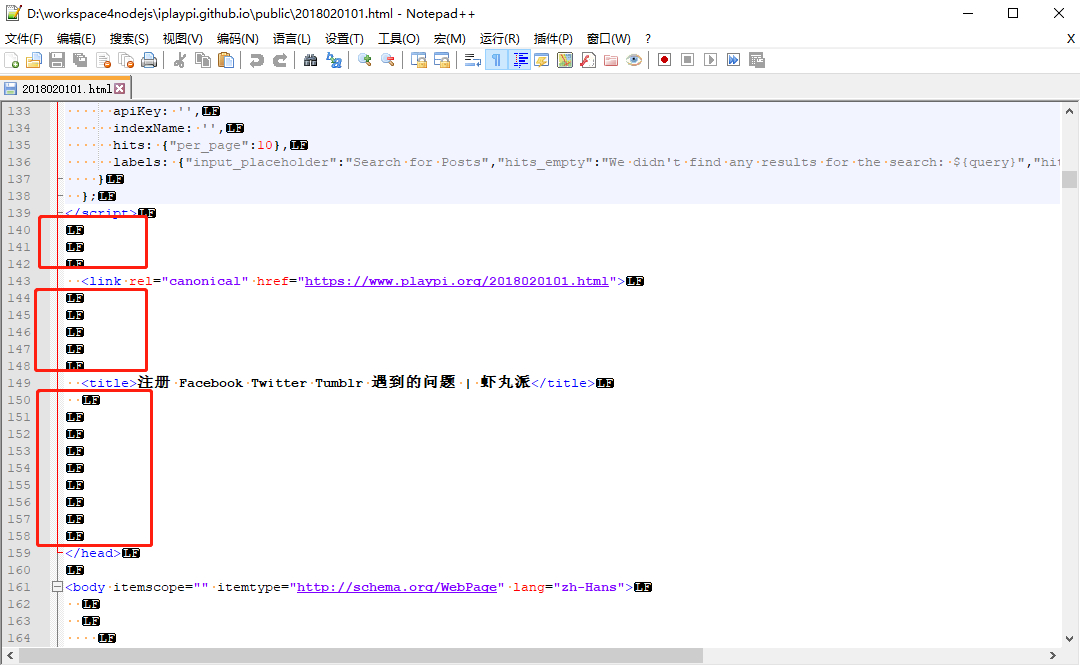Click the horizontal scrollbar left arrow
This screenshot has width=1080, height=666.
(10, 655)
